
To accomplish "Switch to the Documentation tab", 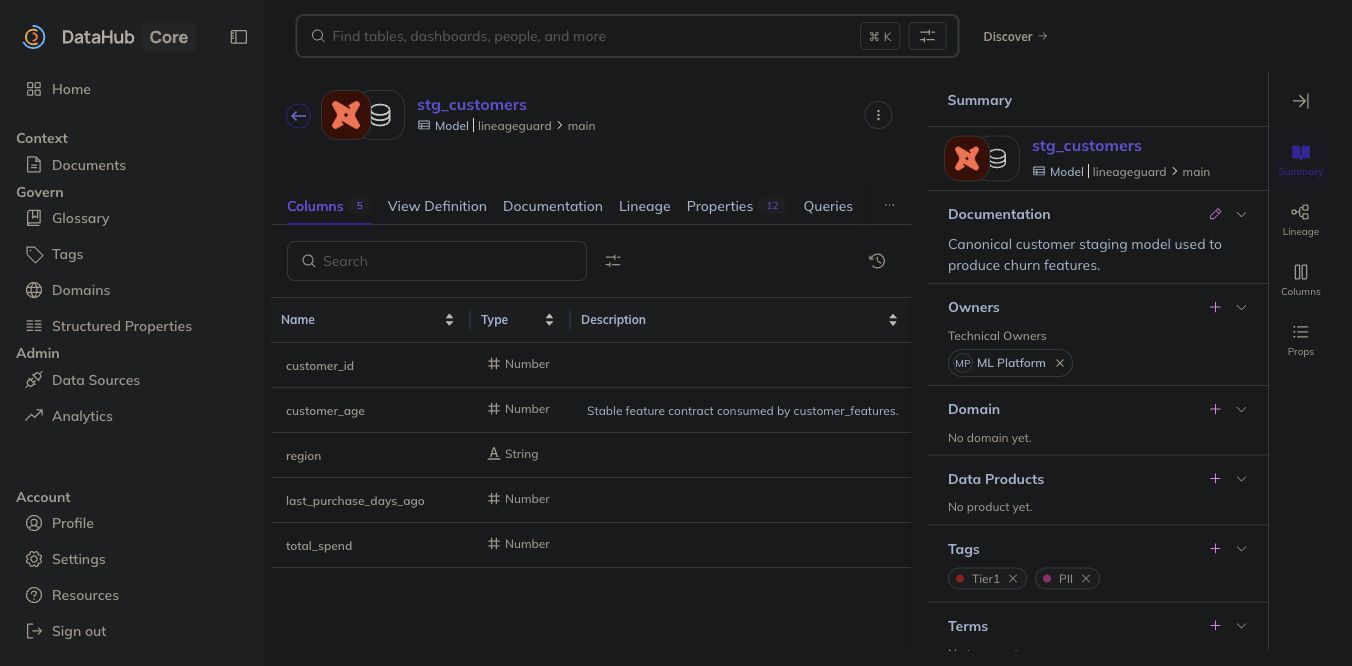I will click(552, 206).
